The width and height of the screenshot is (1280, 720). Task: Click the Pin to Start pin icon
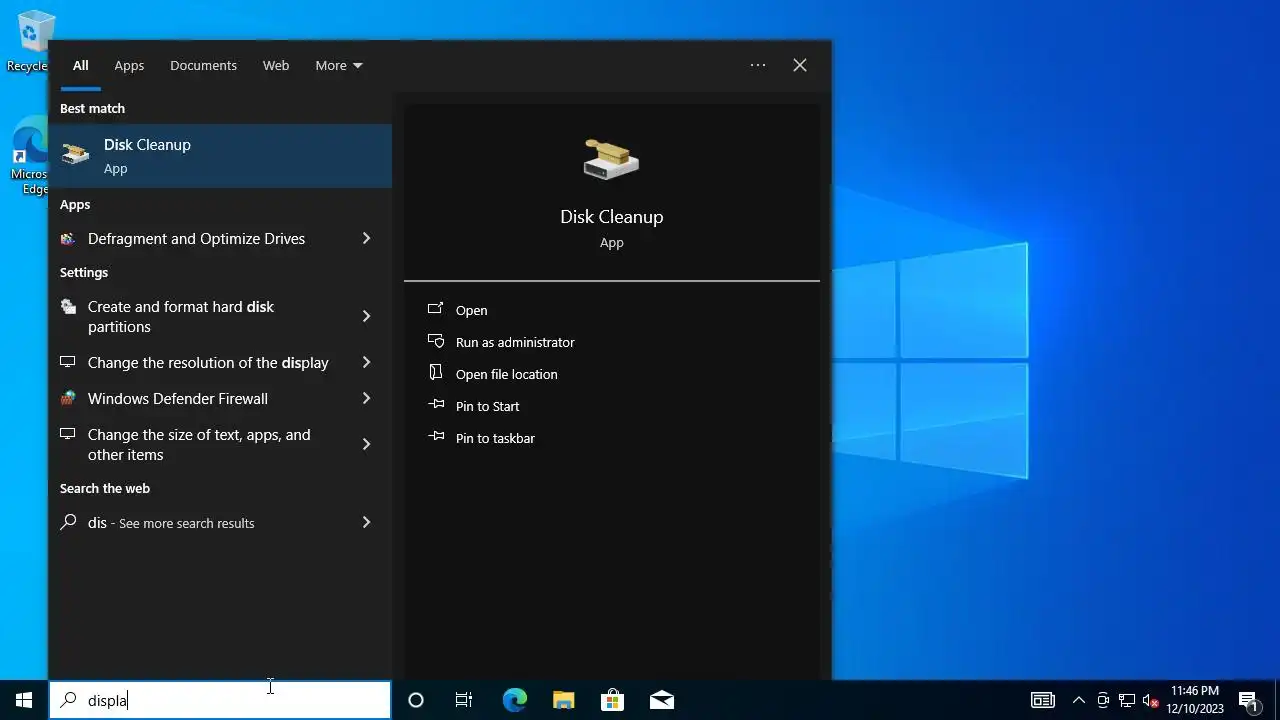click(435, 405)
